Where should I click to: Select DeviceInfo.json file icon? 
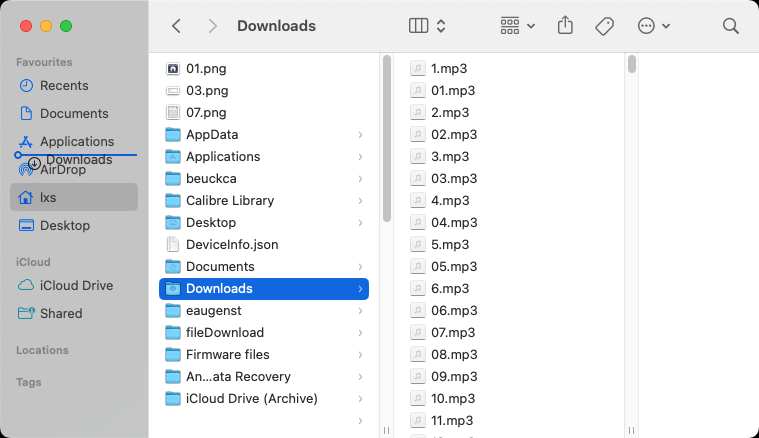pyautogui.click(x=173, y=244)
